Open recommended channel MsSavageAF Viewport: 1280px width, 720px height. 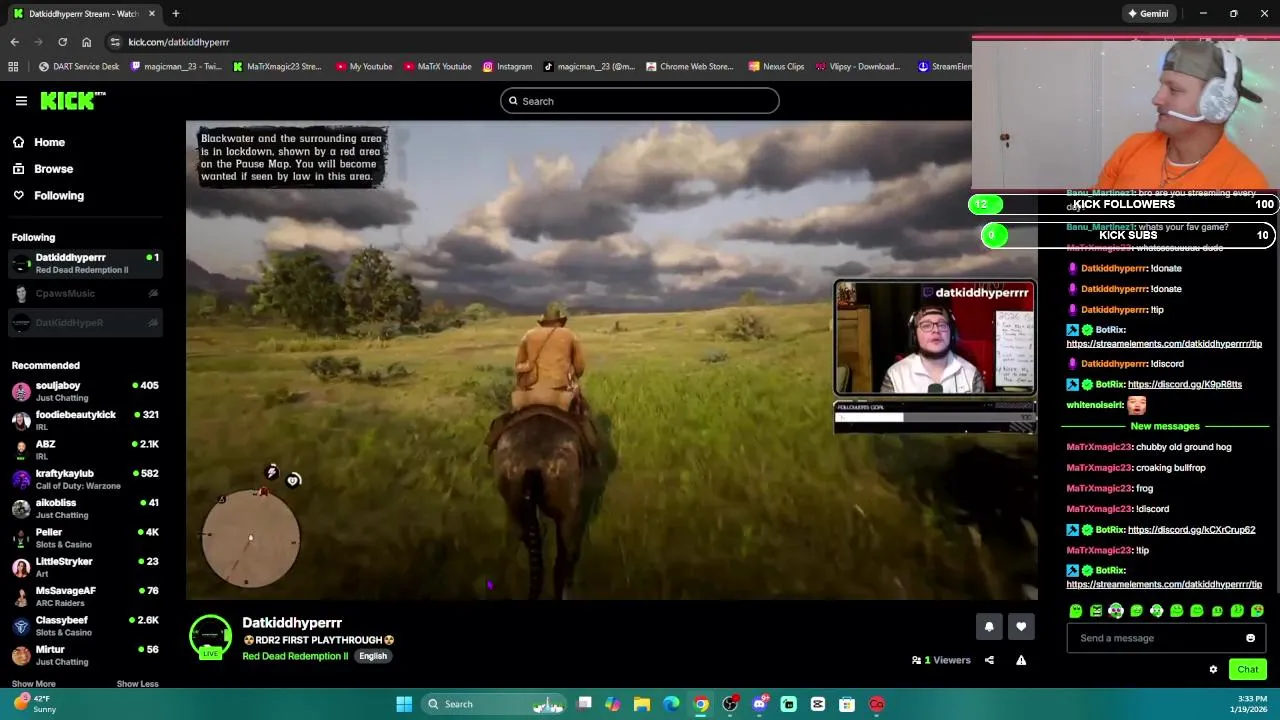pos(85,596)
